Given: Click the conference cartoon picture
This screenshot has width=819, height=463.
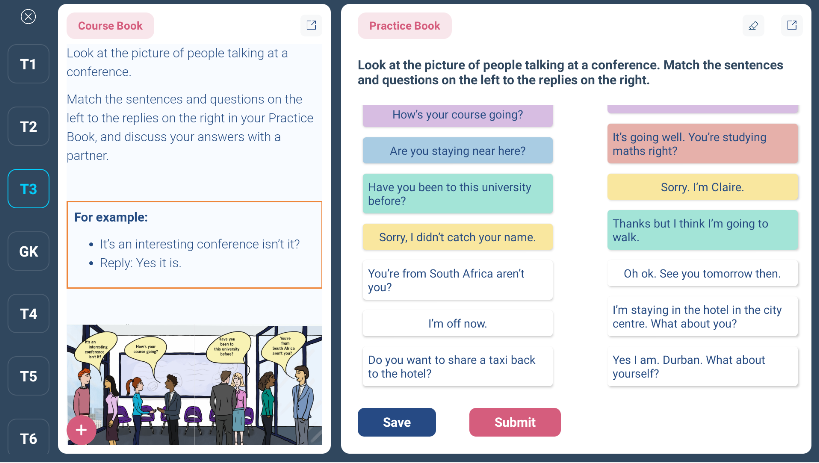Looking at the screenshot, I should click(x=194, y=385).
